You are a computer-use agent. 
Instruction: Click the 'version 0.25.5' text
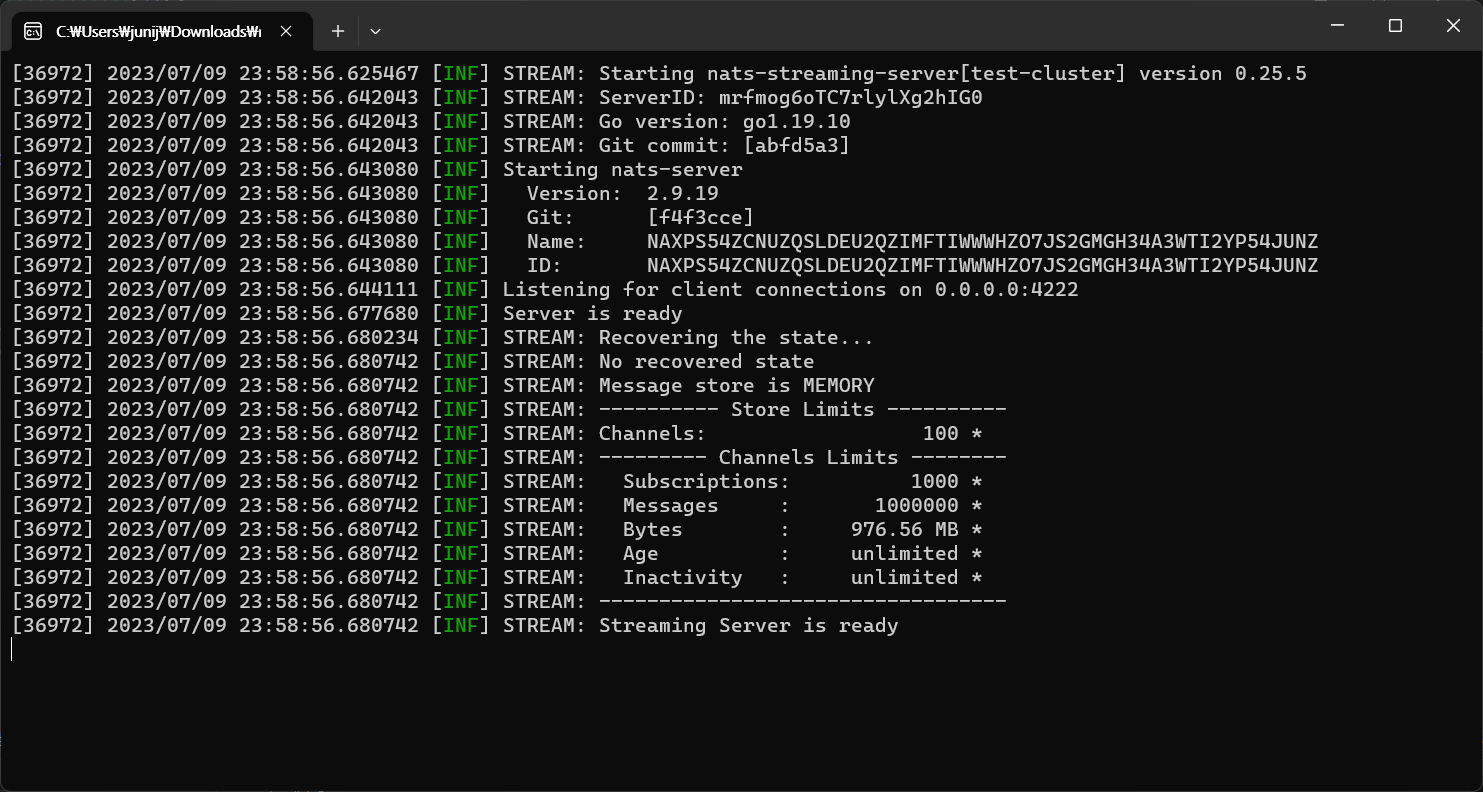(x=1223, y=74)
